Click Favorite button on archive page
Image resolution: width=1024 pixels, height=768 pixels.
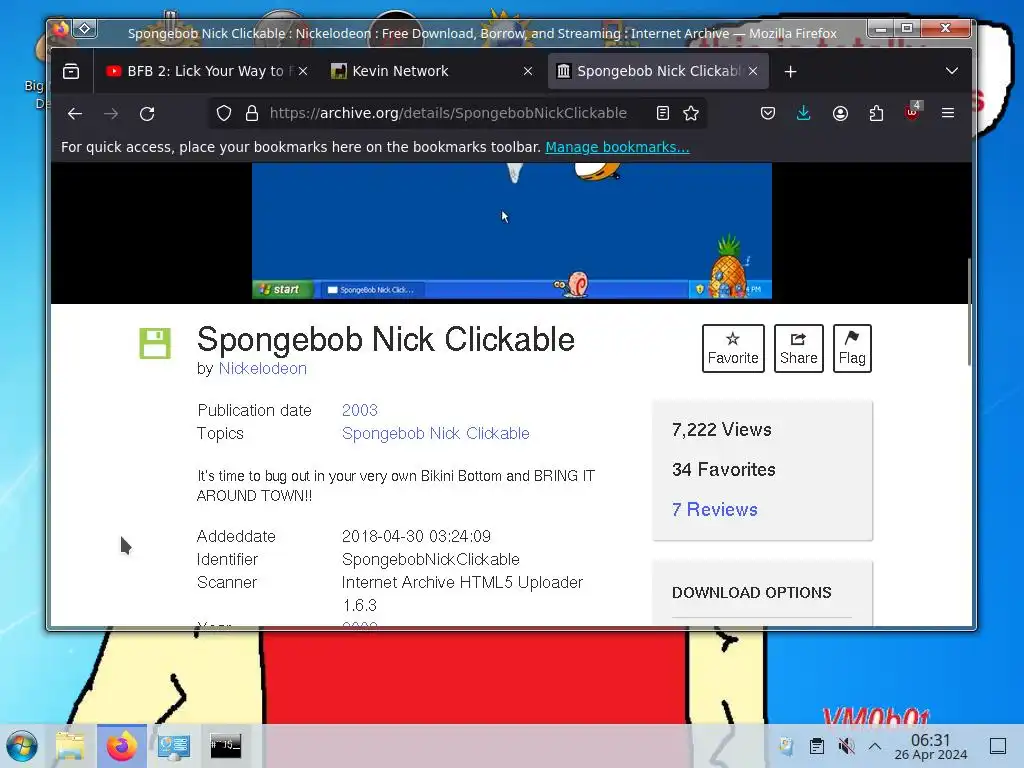coord(733,348)
